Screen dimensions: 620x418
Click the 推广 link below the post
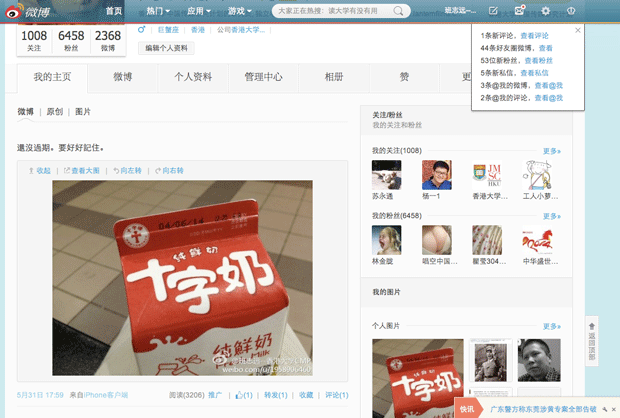click(215, 395)
